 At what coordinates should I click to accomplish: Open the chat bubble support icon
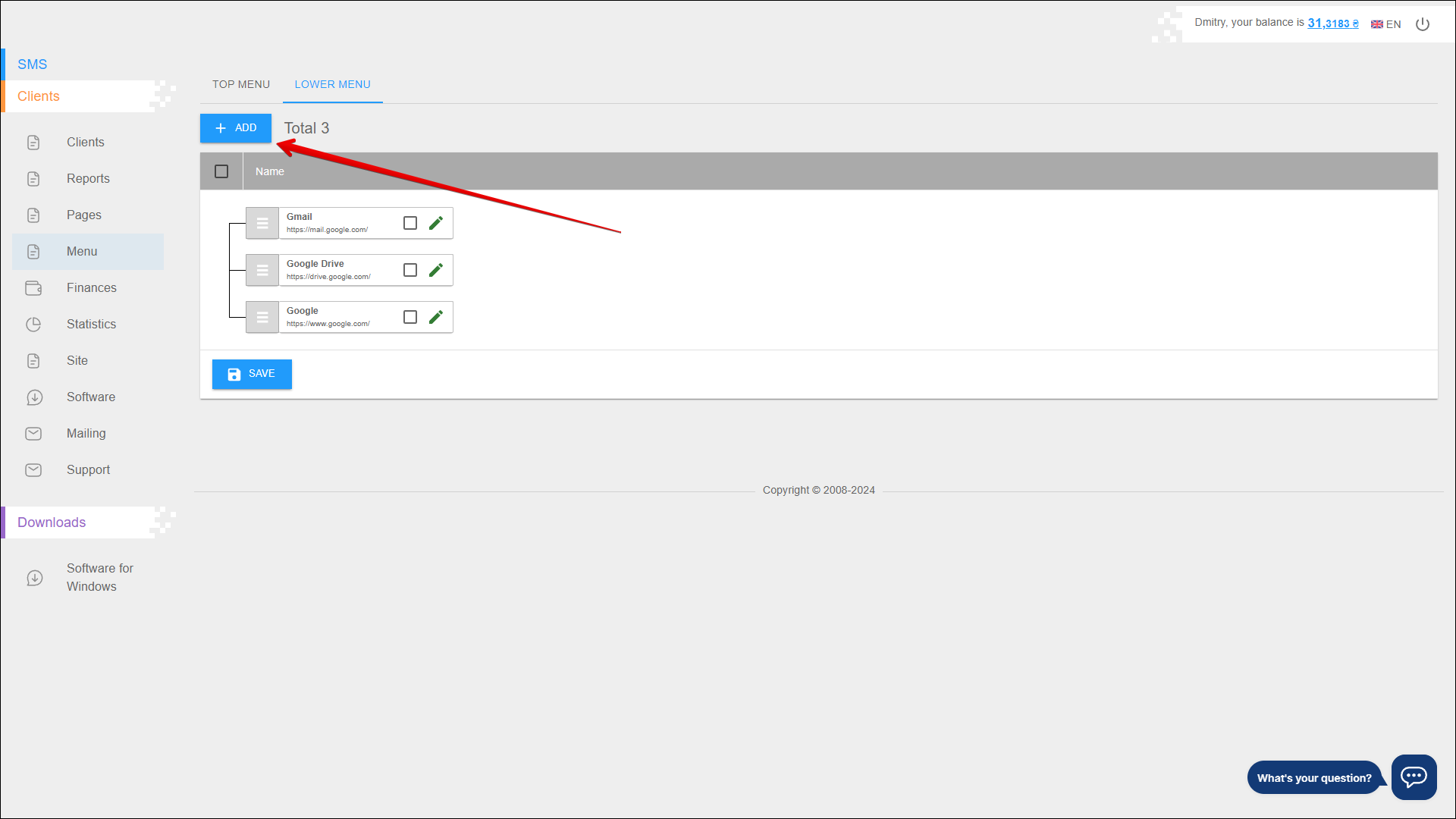coord(1414,777)
